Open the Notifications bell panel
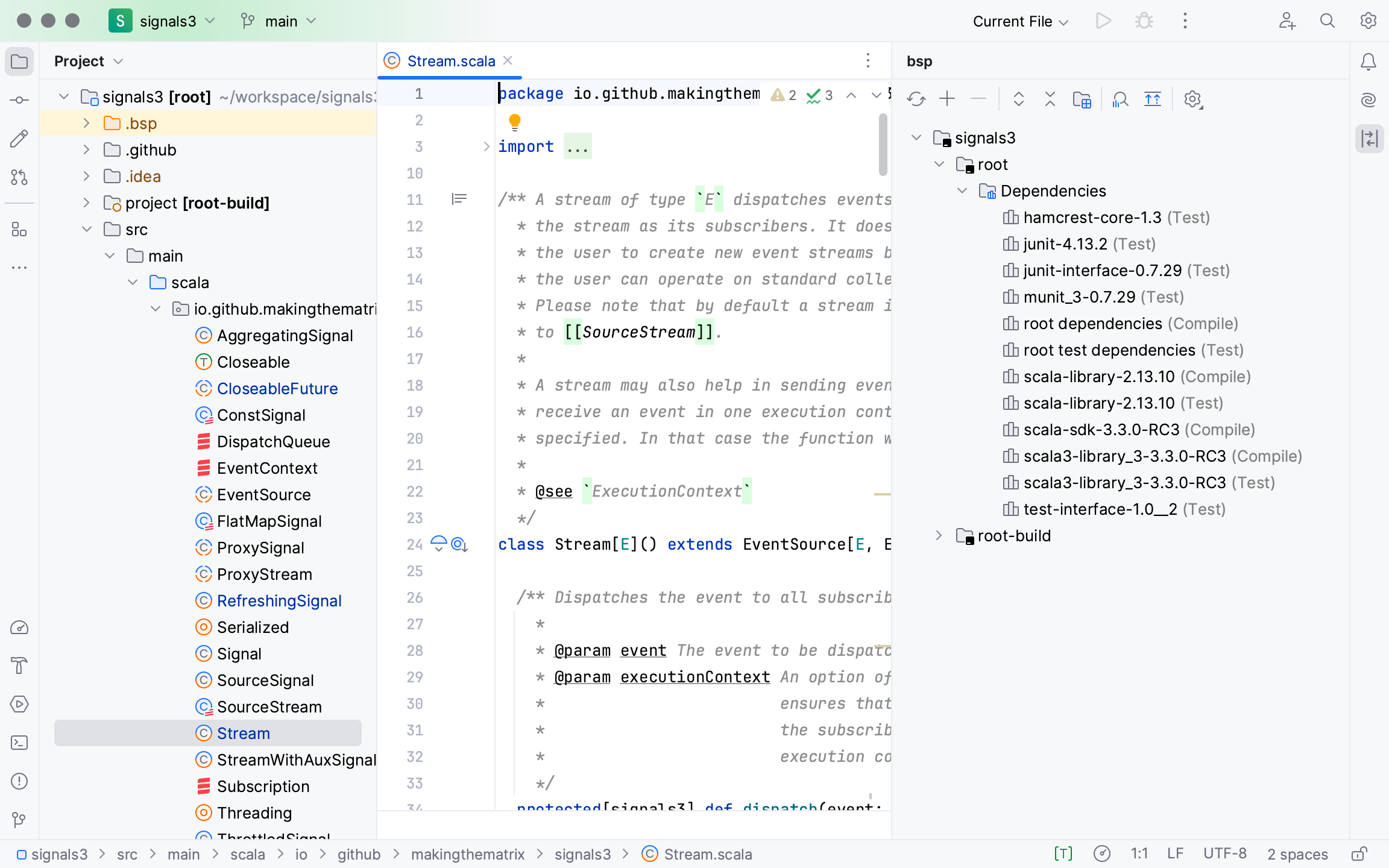This screenshot has width=1389, height=868. pyautogui.click(x=1369, y=61)
